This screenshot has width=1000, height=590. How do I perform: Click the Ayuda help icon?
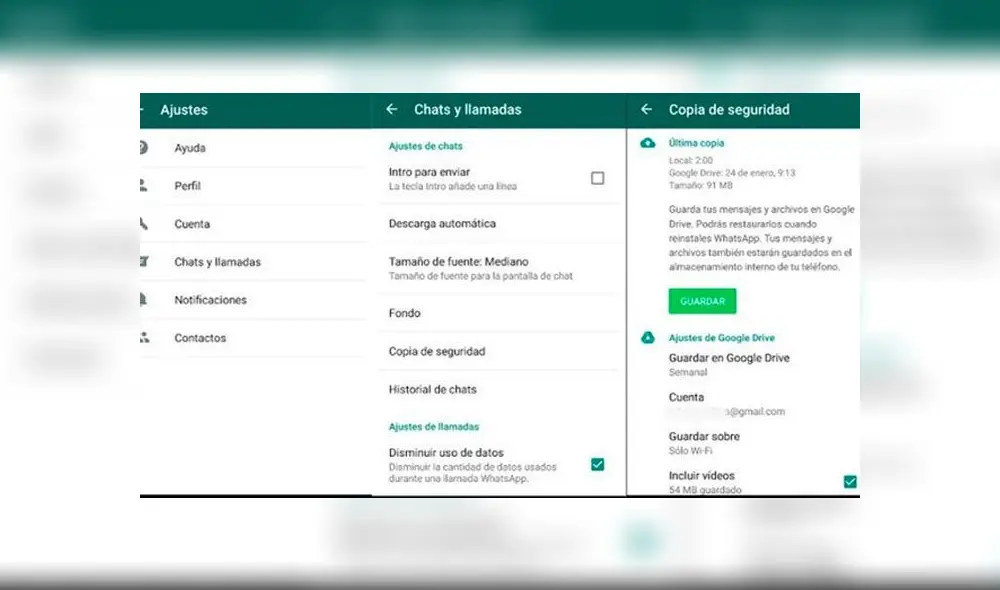click(x=145, y=148)
